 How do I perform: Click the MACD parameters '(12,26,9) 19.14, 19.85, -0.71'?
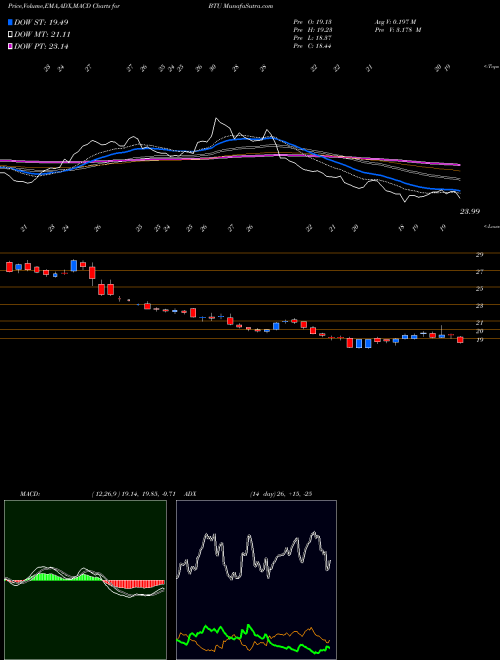click(x=136, y=494)
